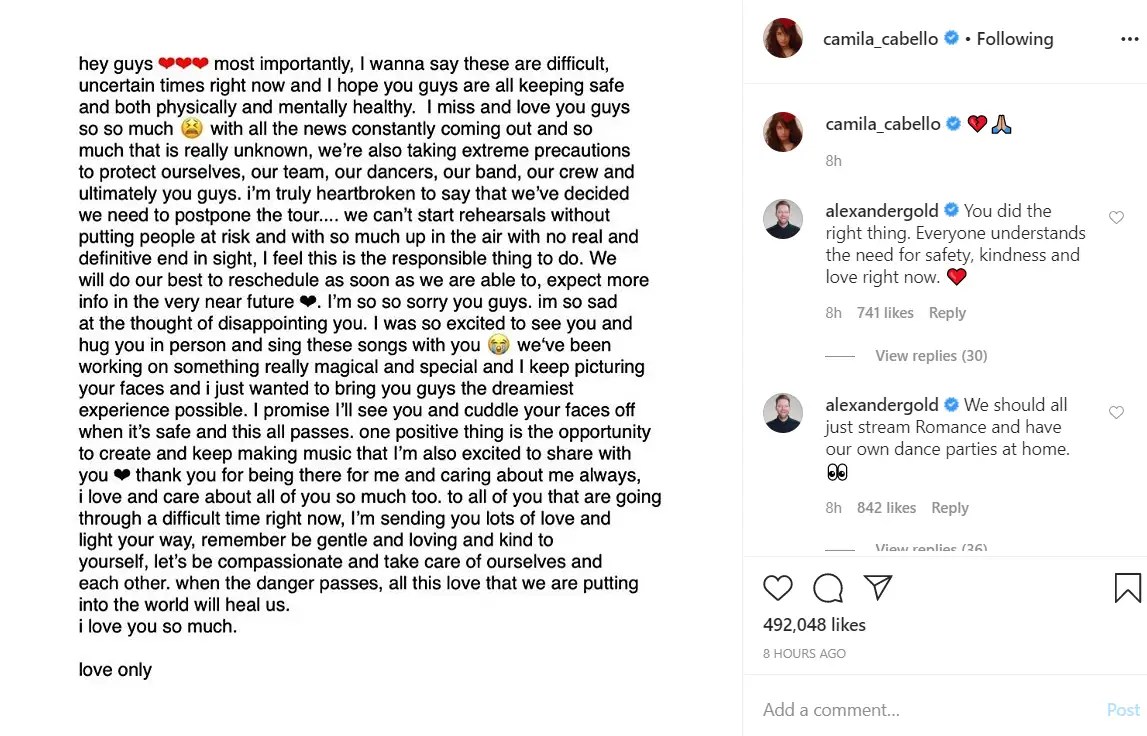Share the post via the paper plane icon

coord(878,588)
